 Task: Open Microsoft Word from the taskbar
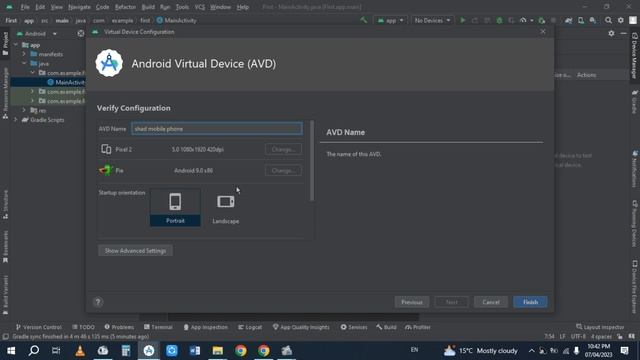(195, 351)
